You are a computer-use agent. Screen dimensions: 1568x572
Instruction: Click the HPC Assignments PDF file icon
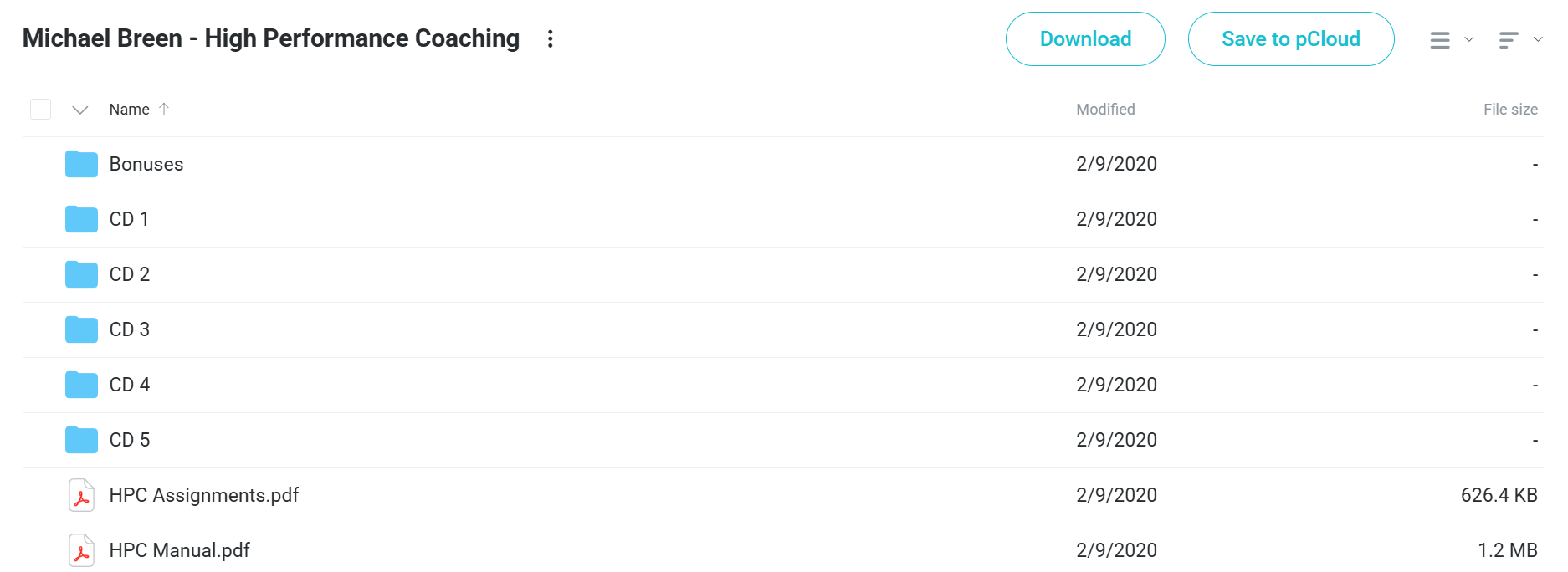coord(81,495)
